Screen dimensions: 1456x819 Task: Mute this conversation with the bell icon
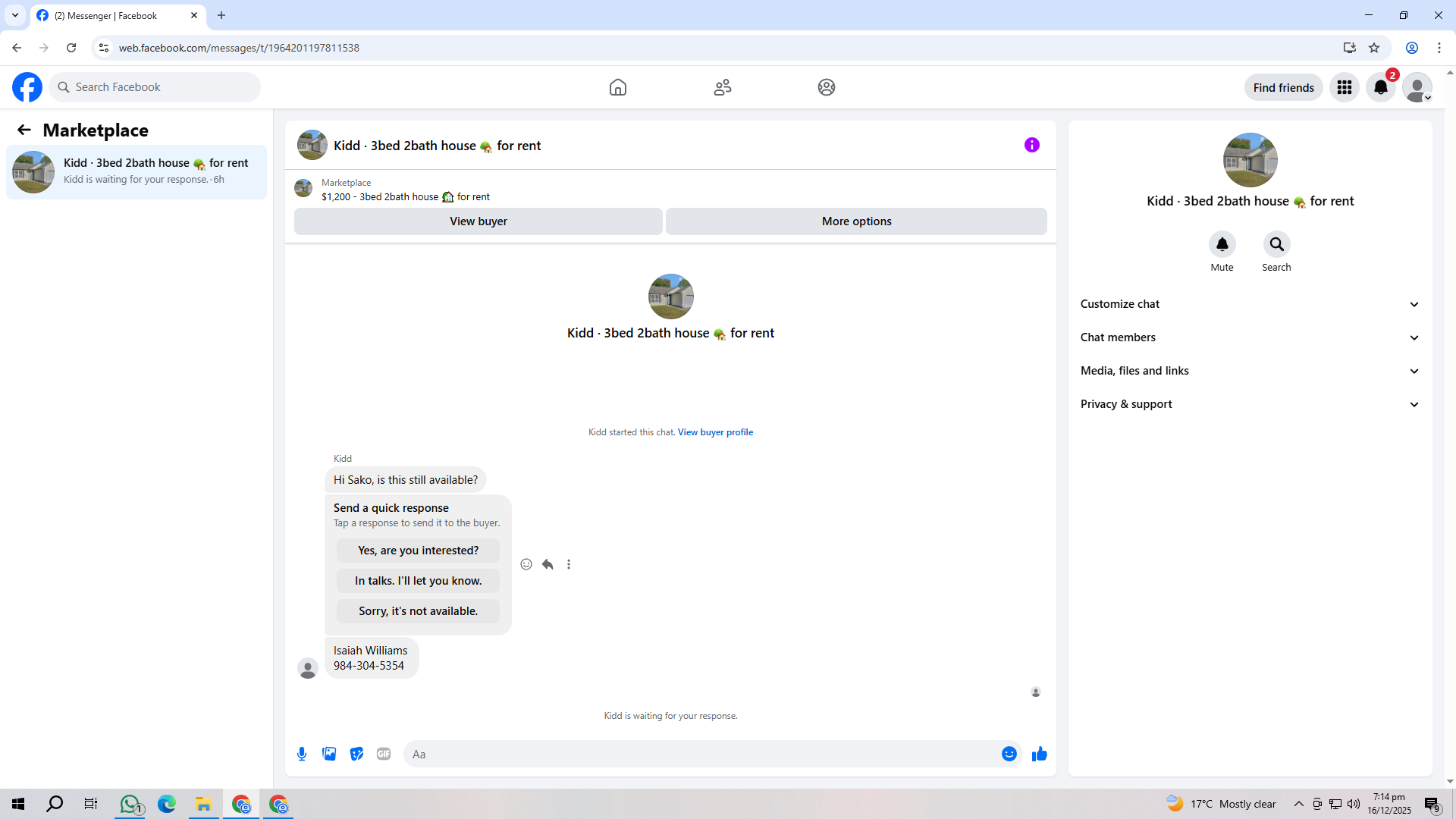point(1222,244)
